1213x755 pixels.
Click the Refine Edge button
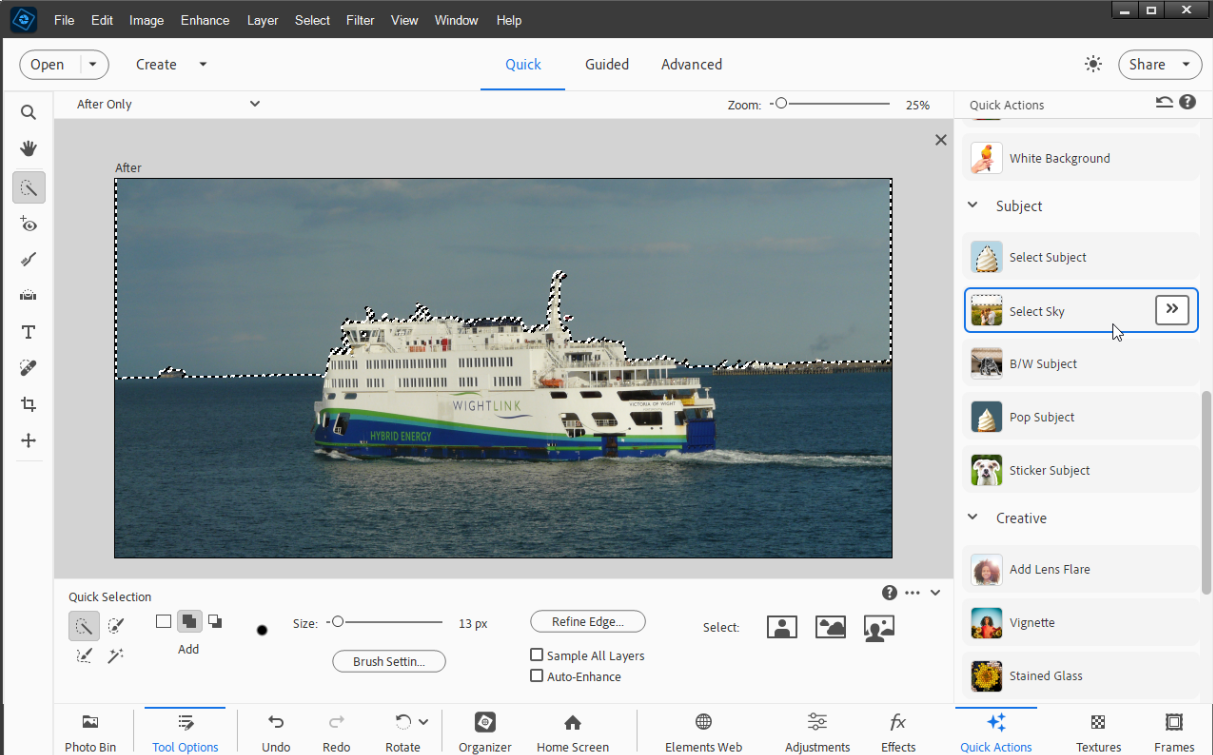click(x=587, y=621)
